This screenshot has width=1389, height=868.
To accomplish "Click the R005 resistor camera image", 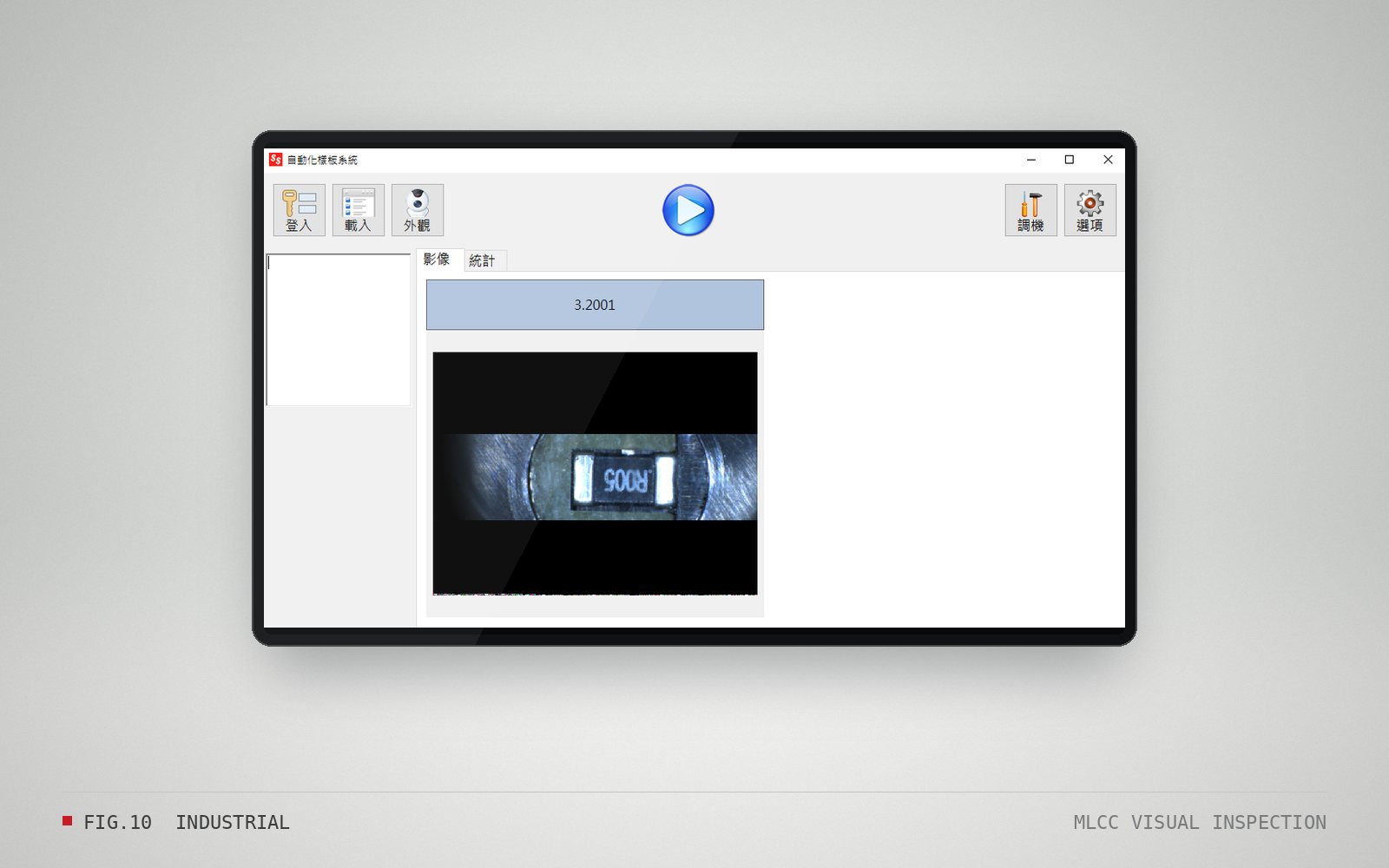I will pyautogui.click(x=595, y=473).
